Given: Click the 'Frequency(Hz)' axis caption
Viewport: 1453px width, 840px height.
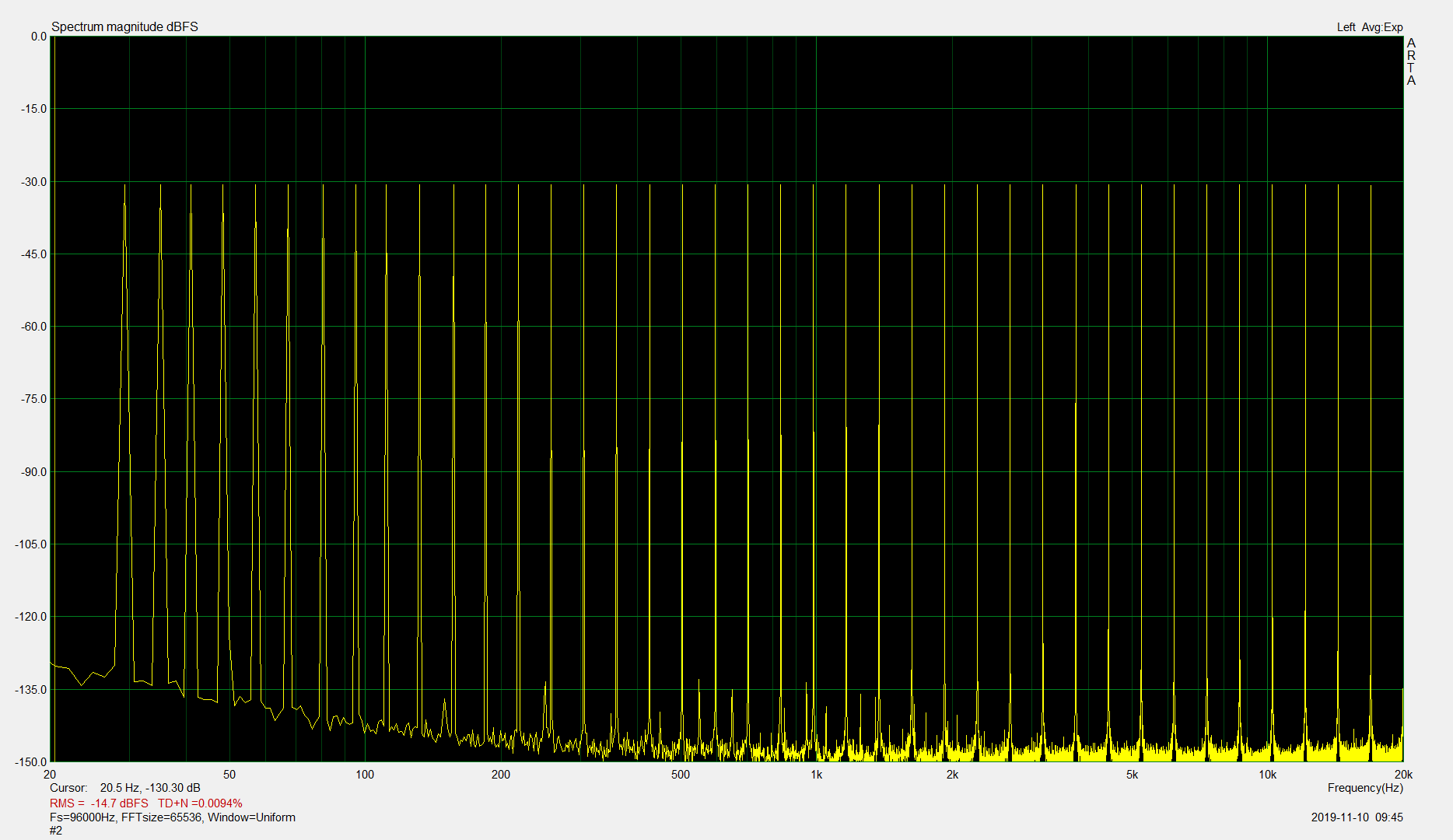Looking at the screenshot, I should coord(1365,788).
